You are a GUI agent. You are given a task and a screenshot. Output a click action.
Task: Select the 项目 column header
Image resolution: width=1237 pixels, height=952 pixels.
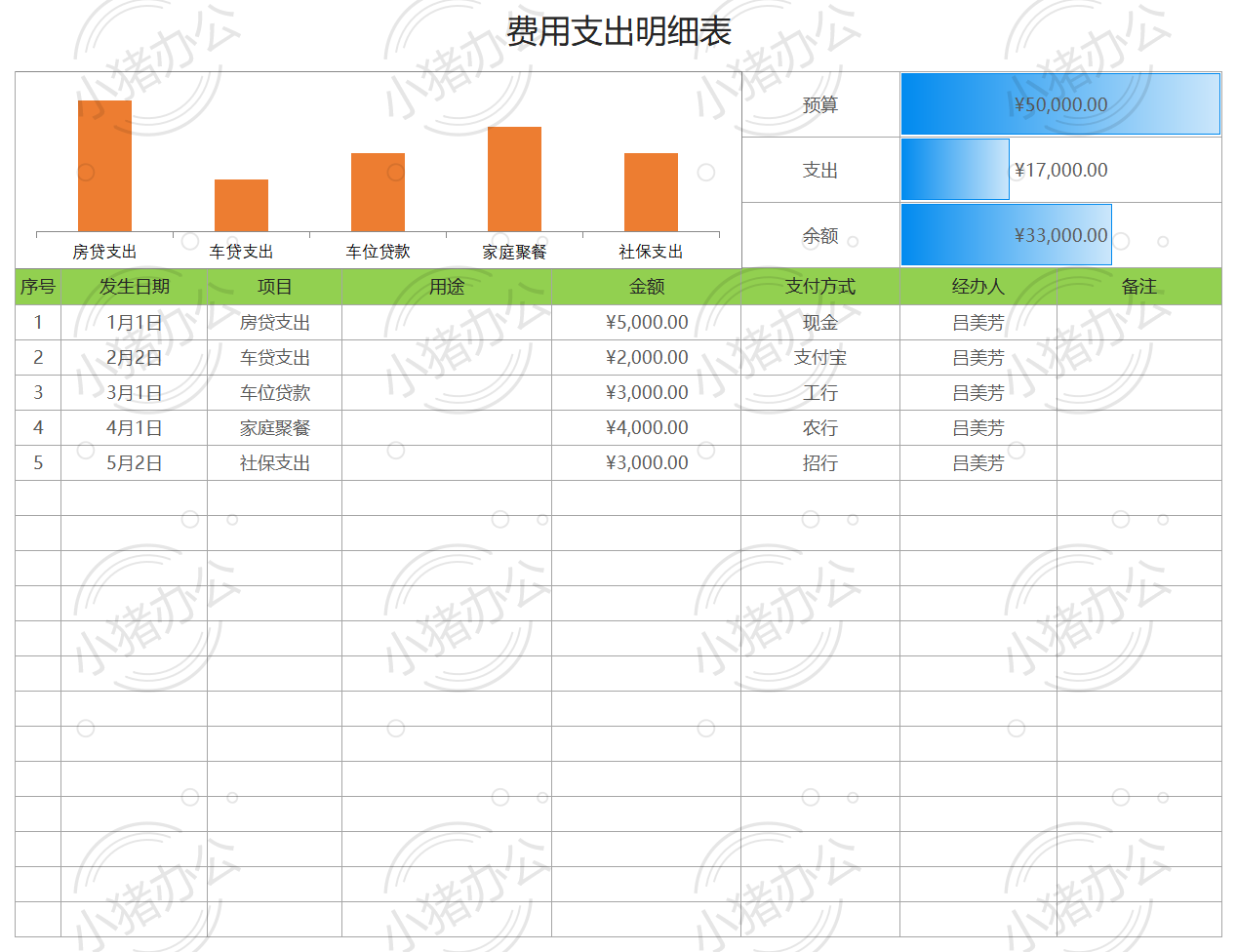[274, 287]
